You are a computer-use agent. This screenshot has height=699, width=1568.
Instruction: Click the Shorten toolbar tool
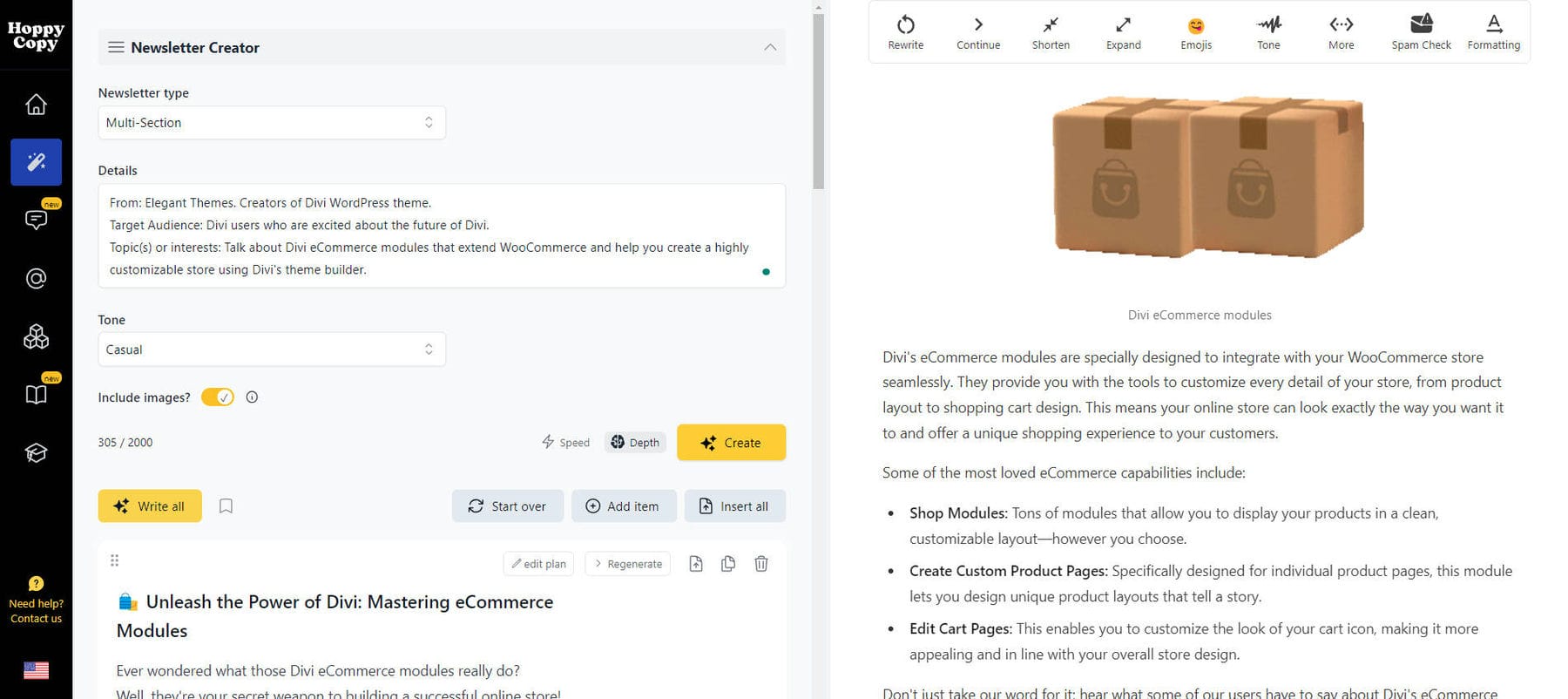pos(1051,32)
